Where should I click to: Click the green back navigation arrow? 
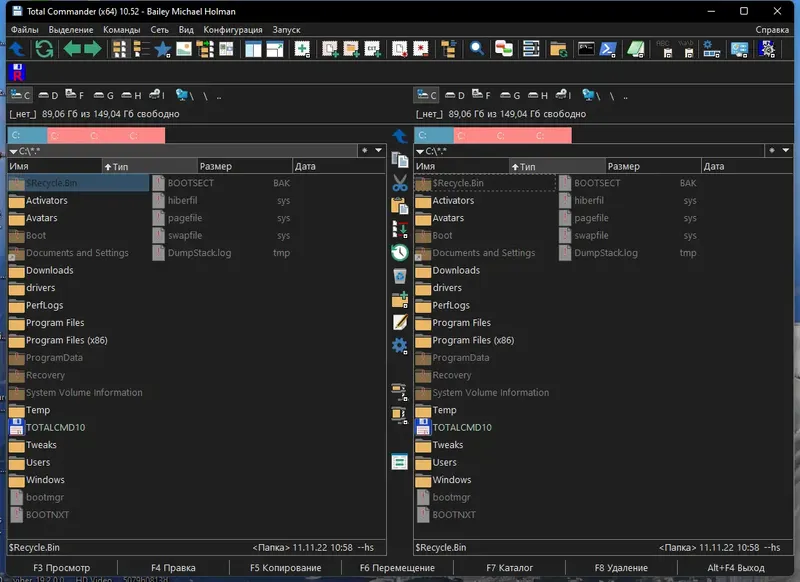(x=72, y=48)
